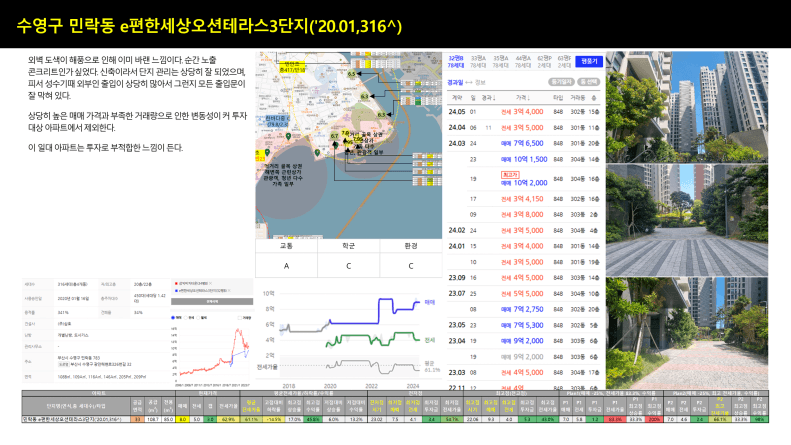Remove the blue series from the legend
791x445 pixels.
(x=229, y=291)
